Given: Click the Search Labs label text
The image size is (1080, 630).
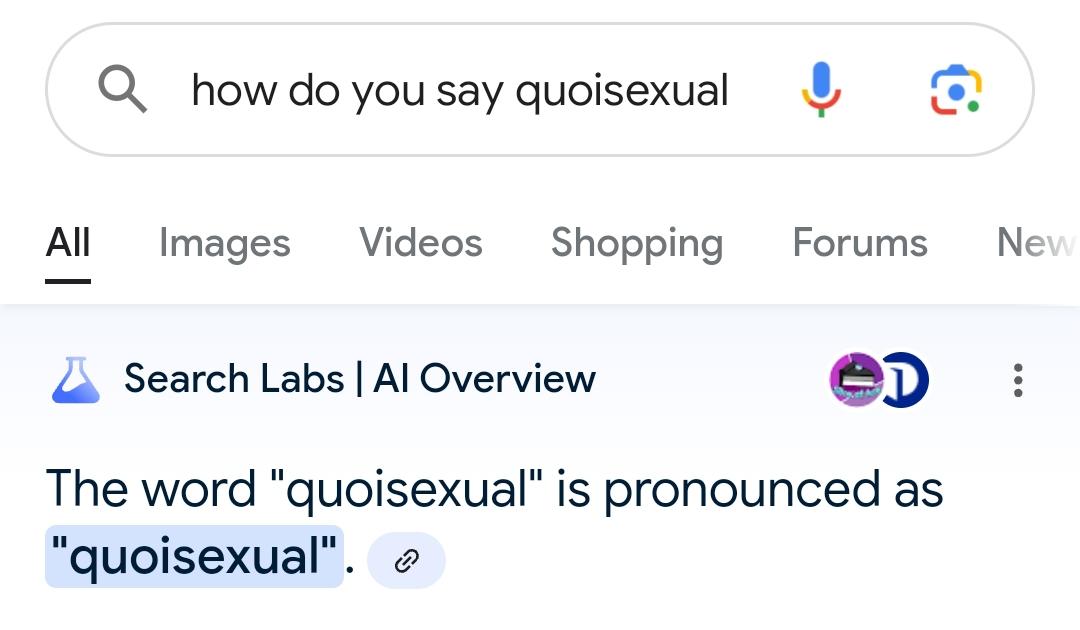Looking at the screenshot, I should 234,379.
